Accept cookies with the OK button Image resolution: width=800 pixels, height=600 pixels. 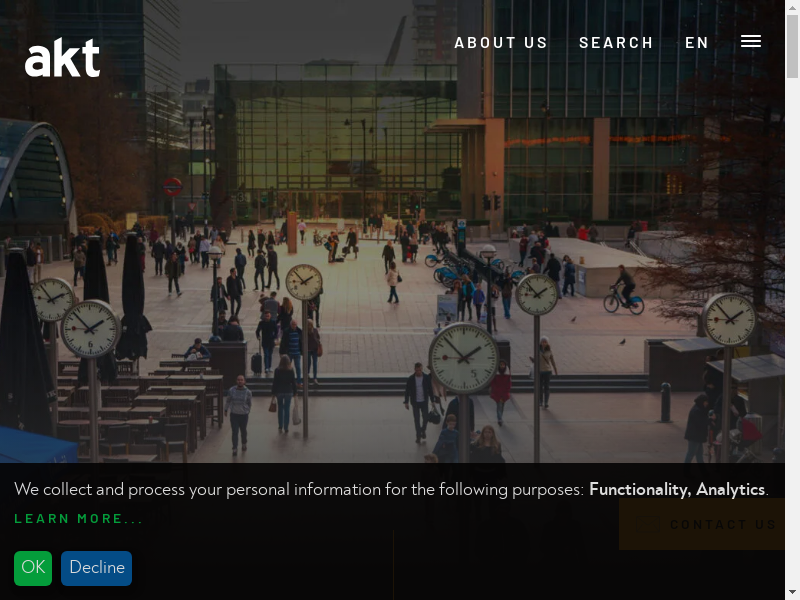pyautogui.click(x=33, y=568)
